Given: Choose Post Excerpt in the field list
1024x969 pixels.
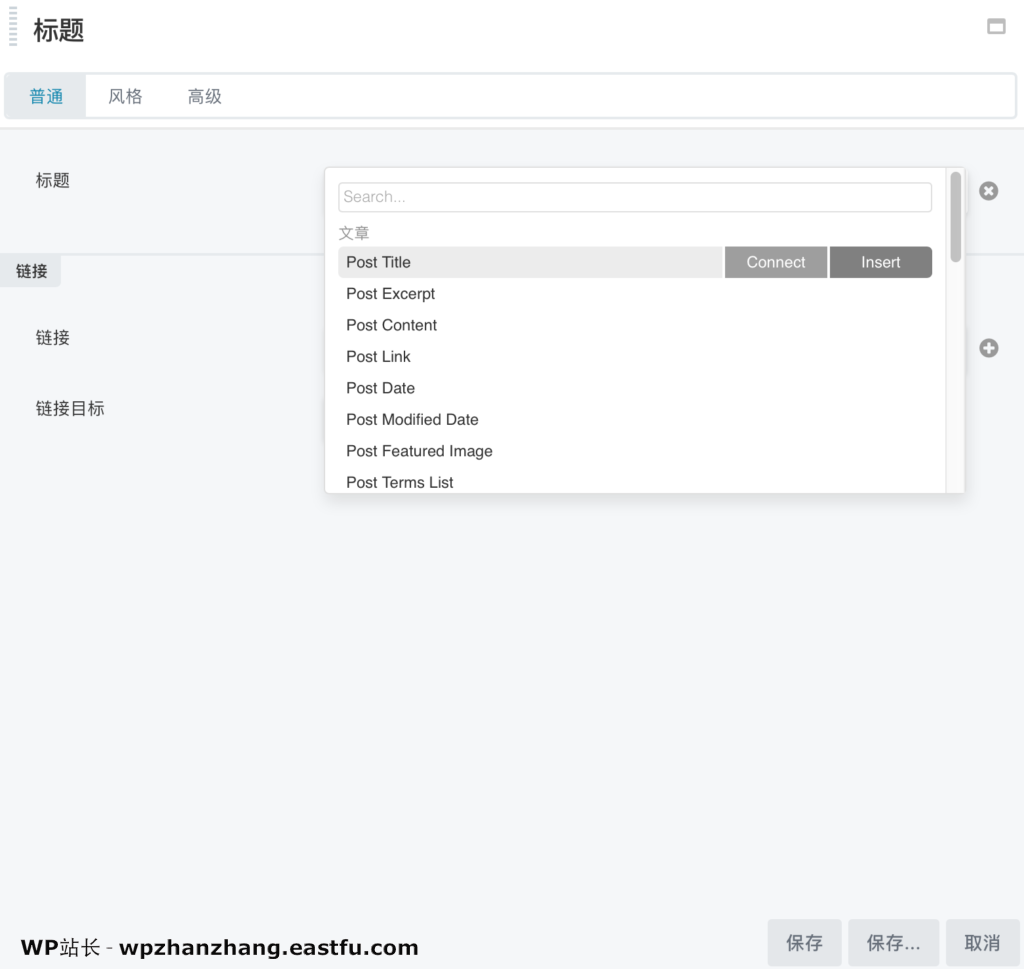Looking at the screenshot, I should click(x=391, y=294).
